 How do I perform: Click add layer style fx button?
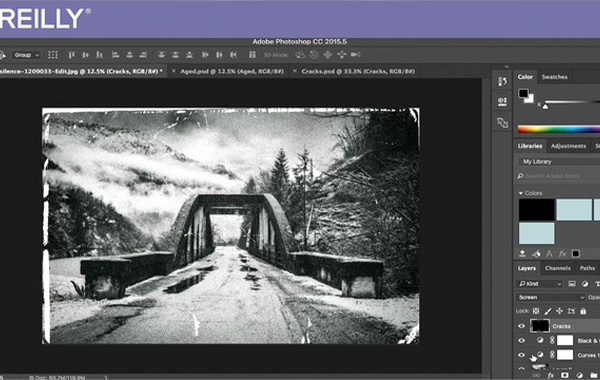tap(551, 376)
